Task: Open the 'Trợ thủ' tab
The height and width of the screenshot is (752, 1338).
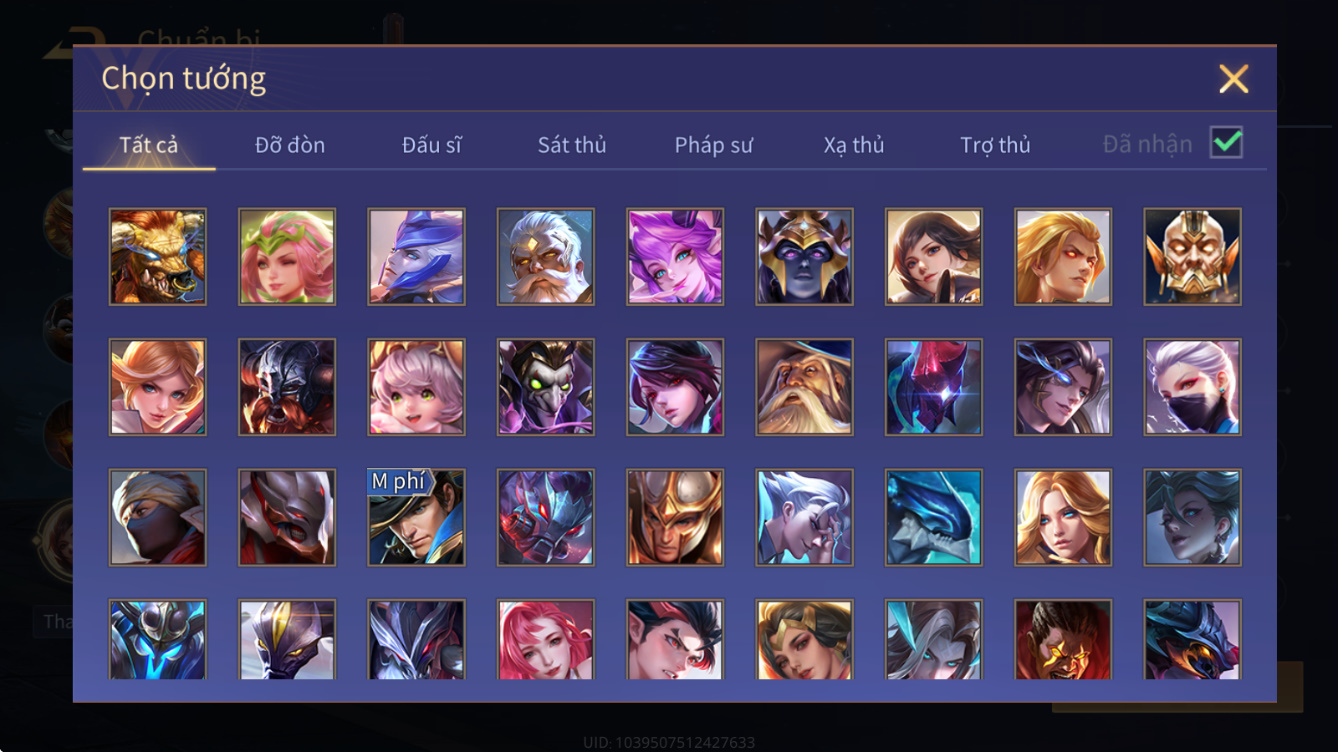Action: click(x=995, y=145)
